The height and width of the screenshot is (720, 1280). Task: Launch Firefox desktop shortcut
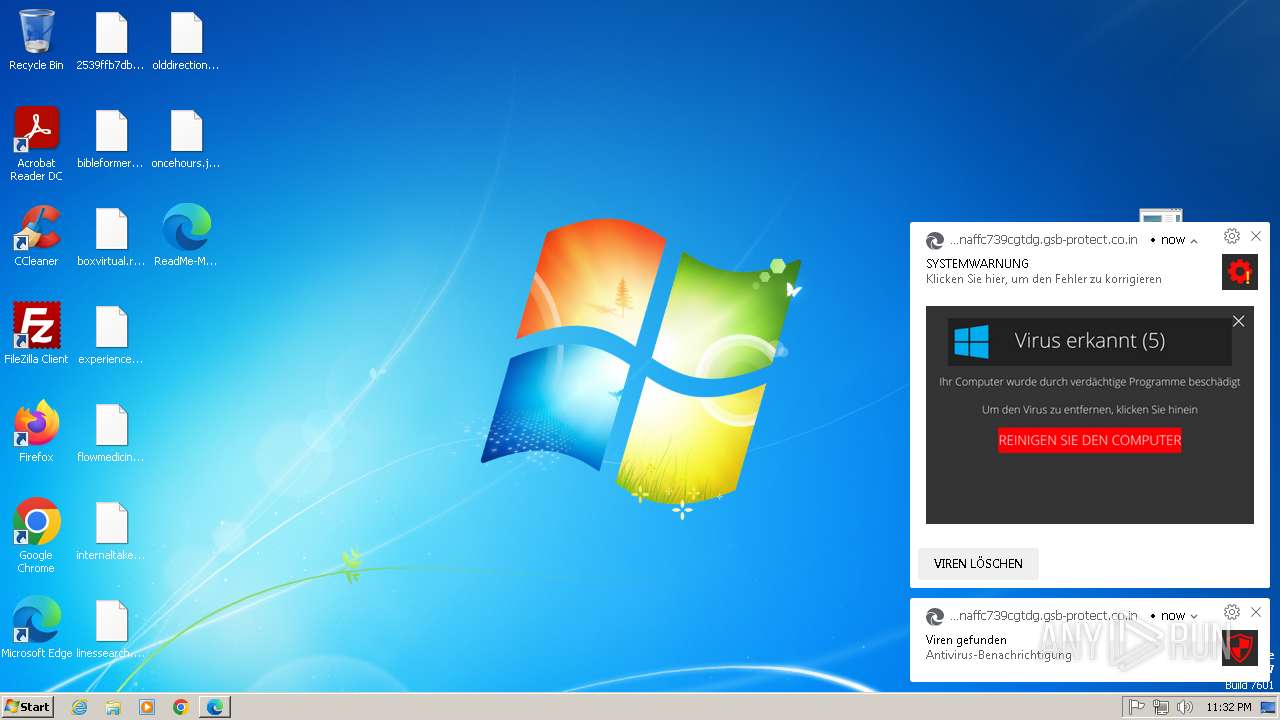click(36, 432)
